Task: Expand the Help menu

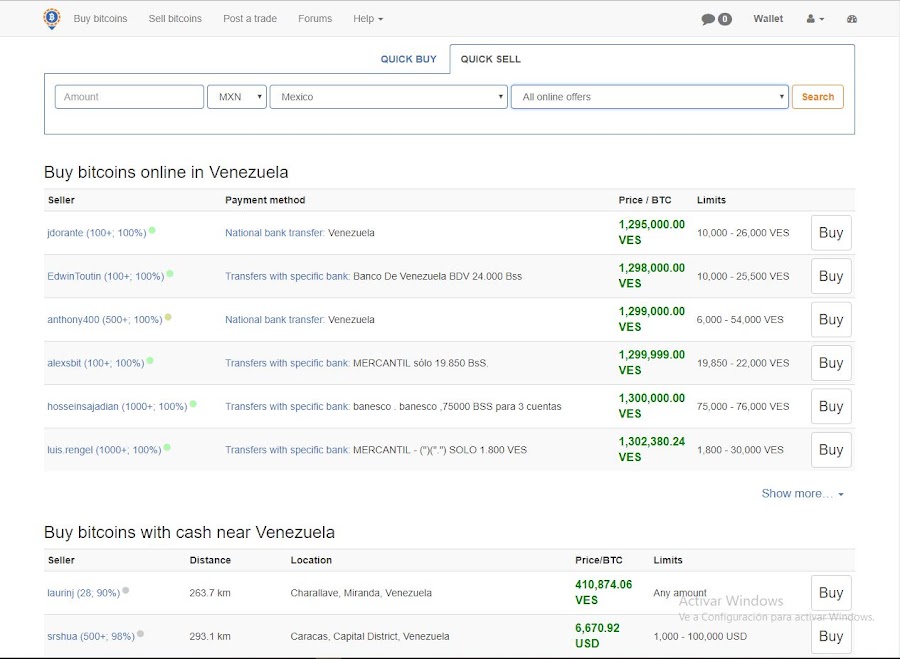Action: pyautogui.click(x=367, y=19)
